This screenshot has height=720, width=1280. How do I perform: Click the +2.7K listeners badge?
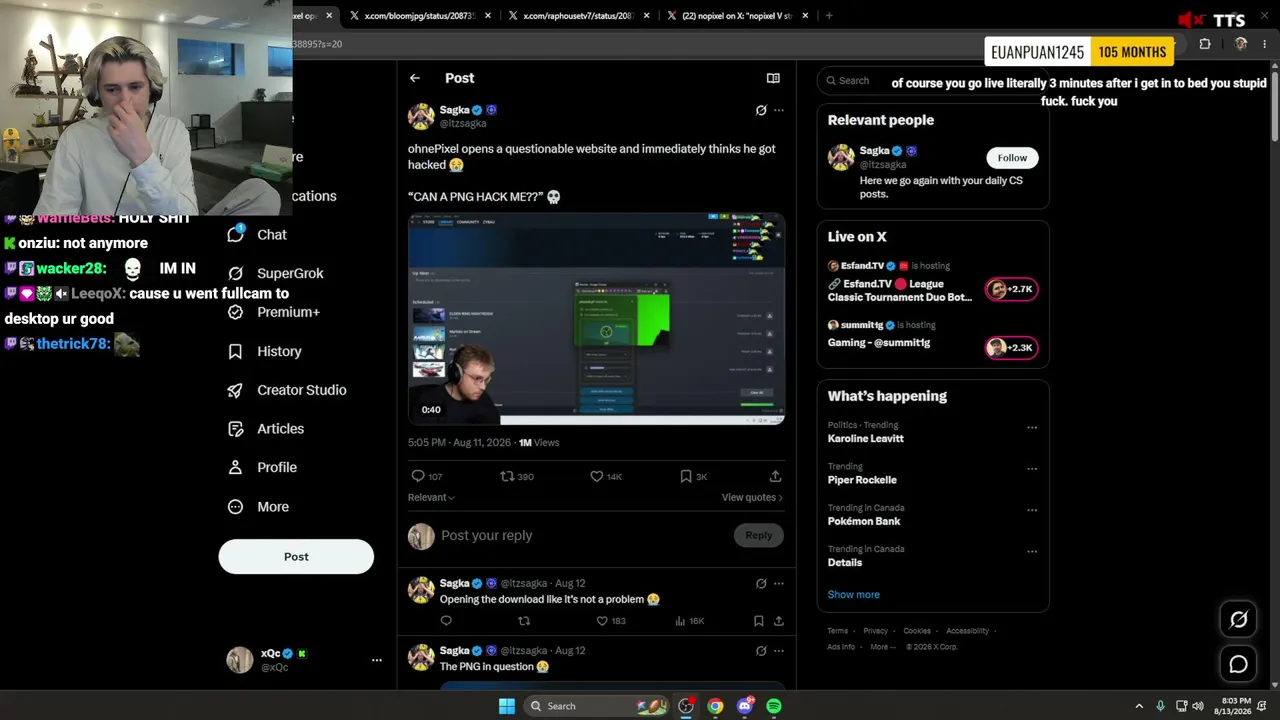click(x=1012, y=289)
